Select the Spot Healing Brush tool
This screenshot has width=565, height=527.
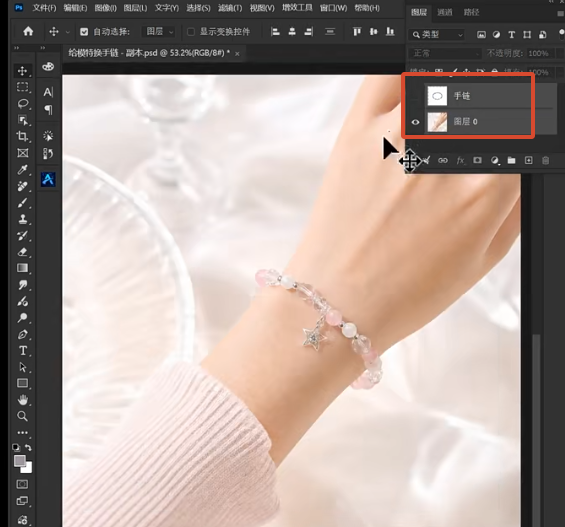tap(22, 186)
